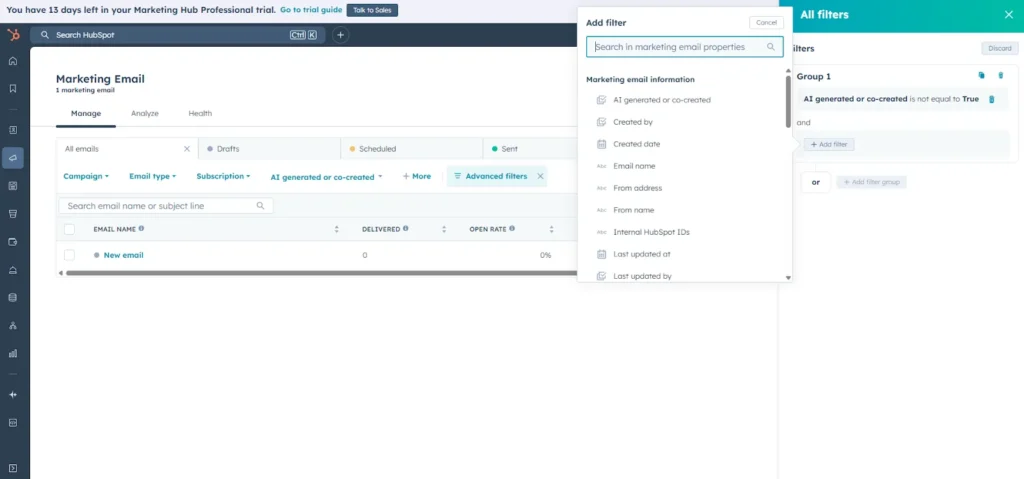Image resolution: width=1024 pixels, height=479 pixels.
Task: Click the Search email name or subject line field
Action: [x=166, y=206]
